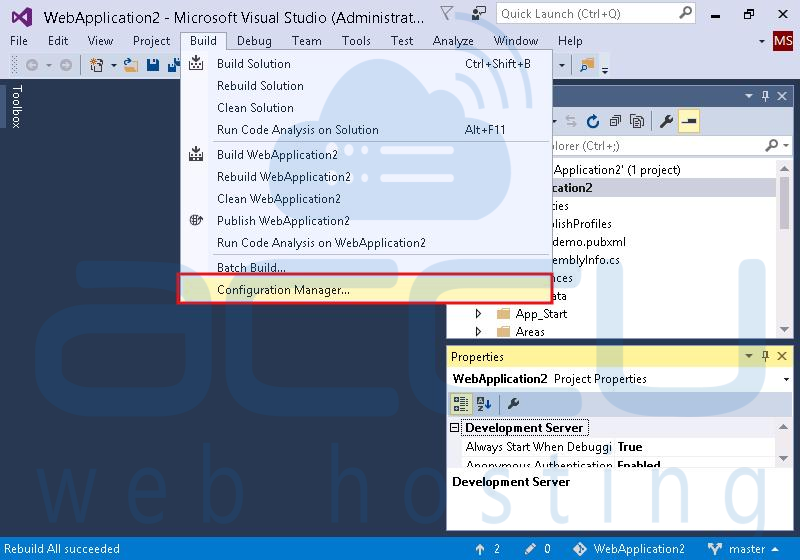This screenshot has width=800, height=560.
Task: Click the Refresh icon in Solution Explorer
Action: pos(593,121)
